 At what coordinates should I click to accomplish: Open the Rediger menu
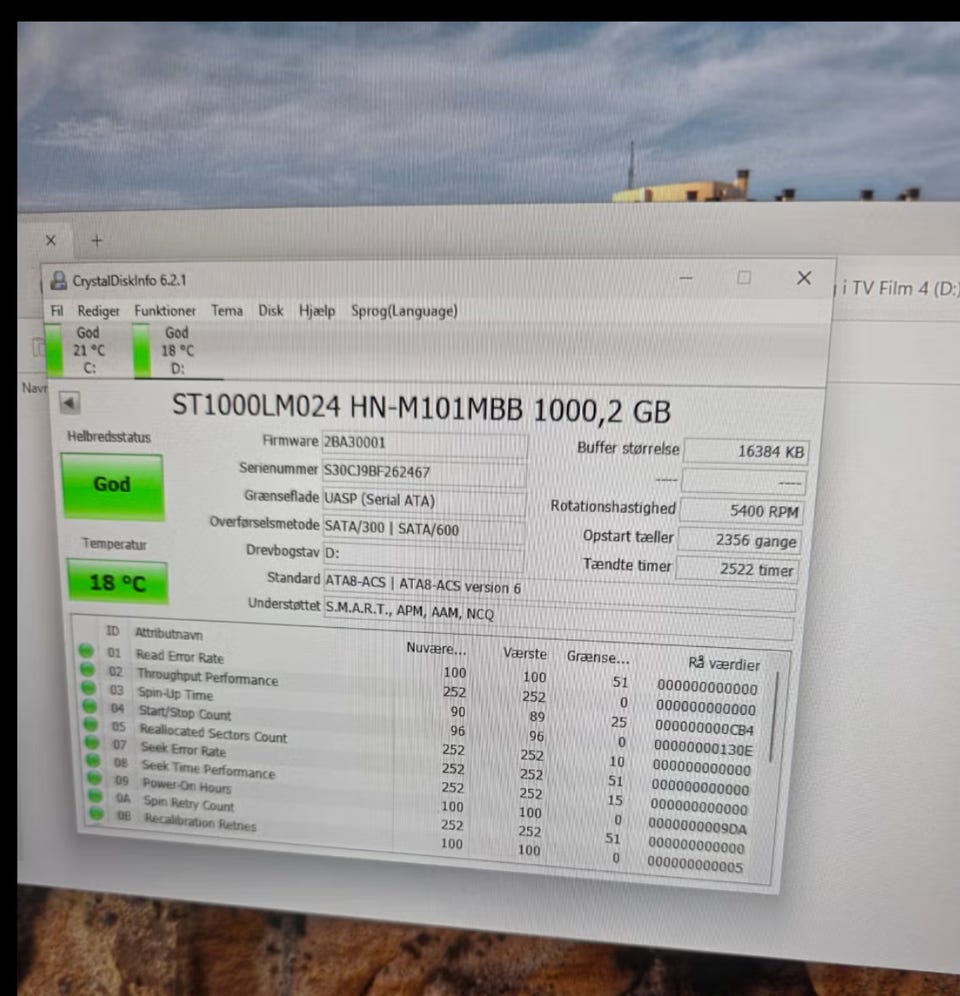click(98, 311)
